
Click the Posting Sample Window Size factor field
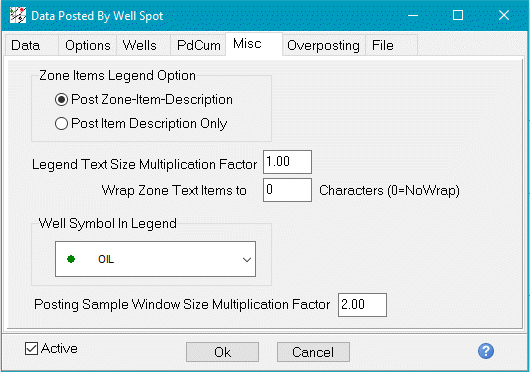(x=362, y=305)
